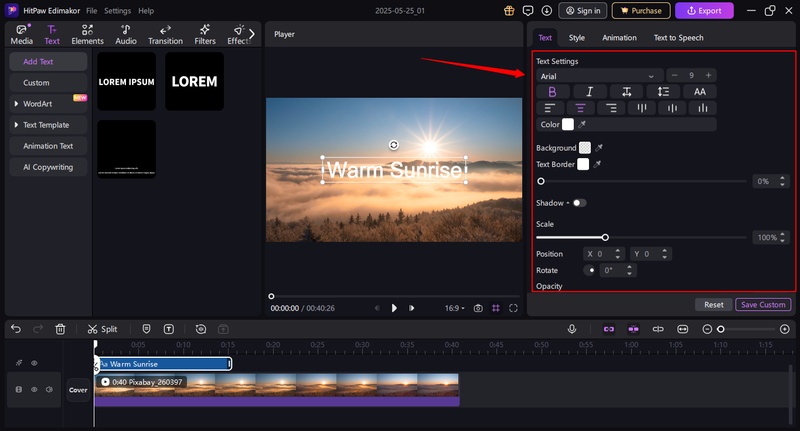Toggle the second purple snapping button

pyautogui.click(x=633, y=329)
